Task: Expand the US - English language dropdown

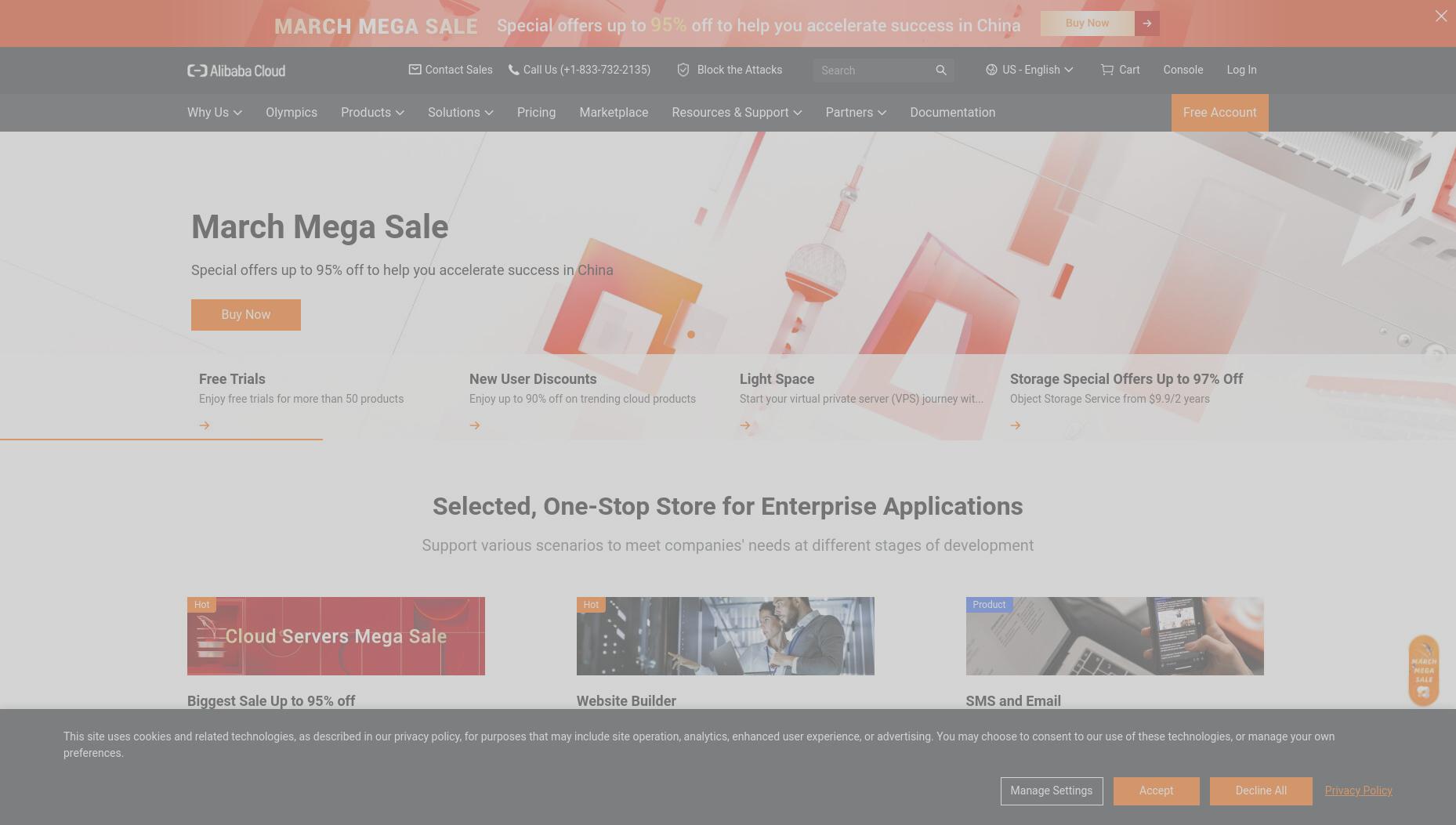Action: pos(1029,70)
